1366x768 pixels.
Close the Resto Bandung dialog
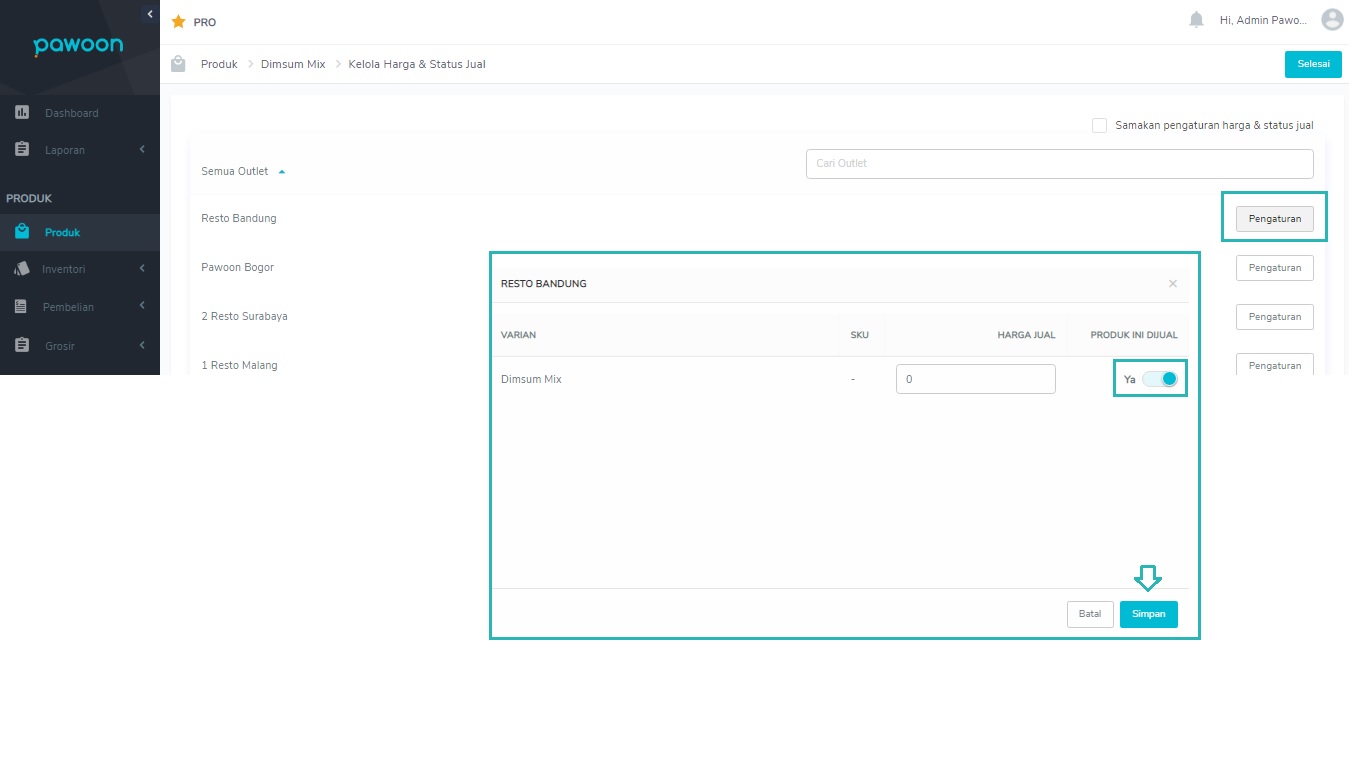tap(1173, 284)
